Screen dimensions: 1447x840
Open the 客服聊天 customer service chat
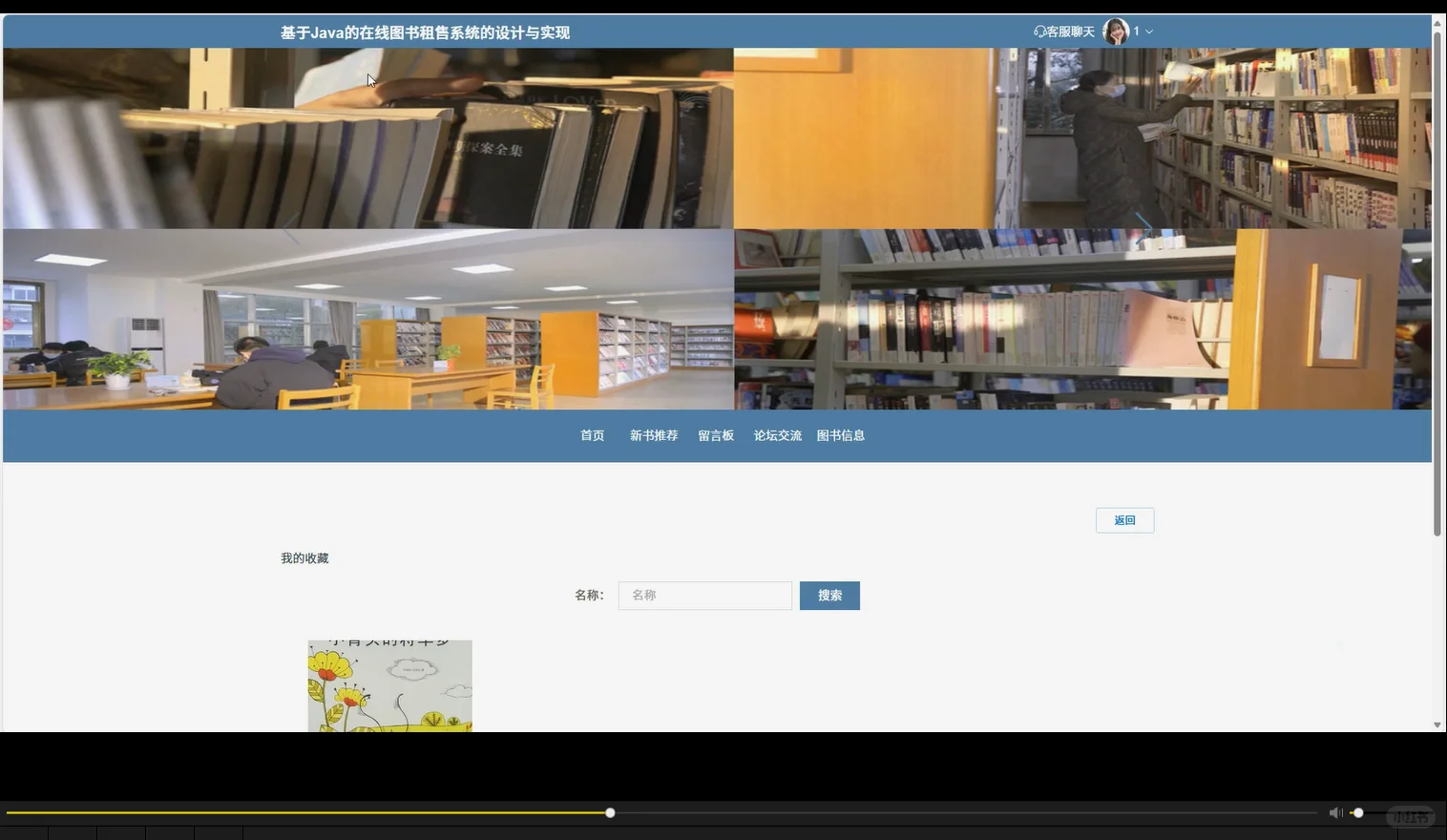[x=1064, y=31]
